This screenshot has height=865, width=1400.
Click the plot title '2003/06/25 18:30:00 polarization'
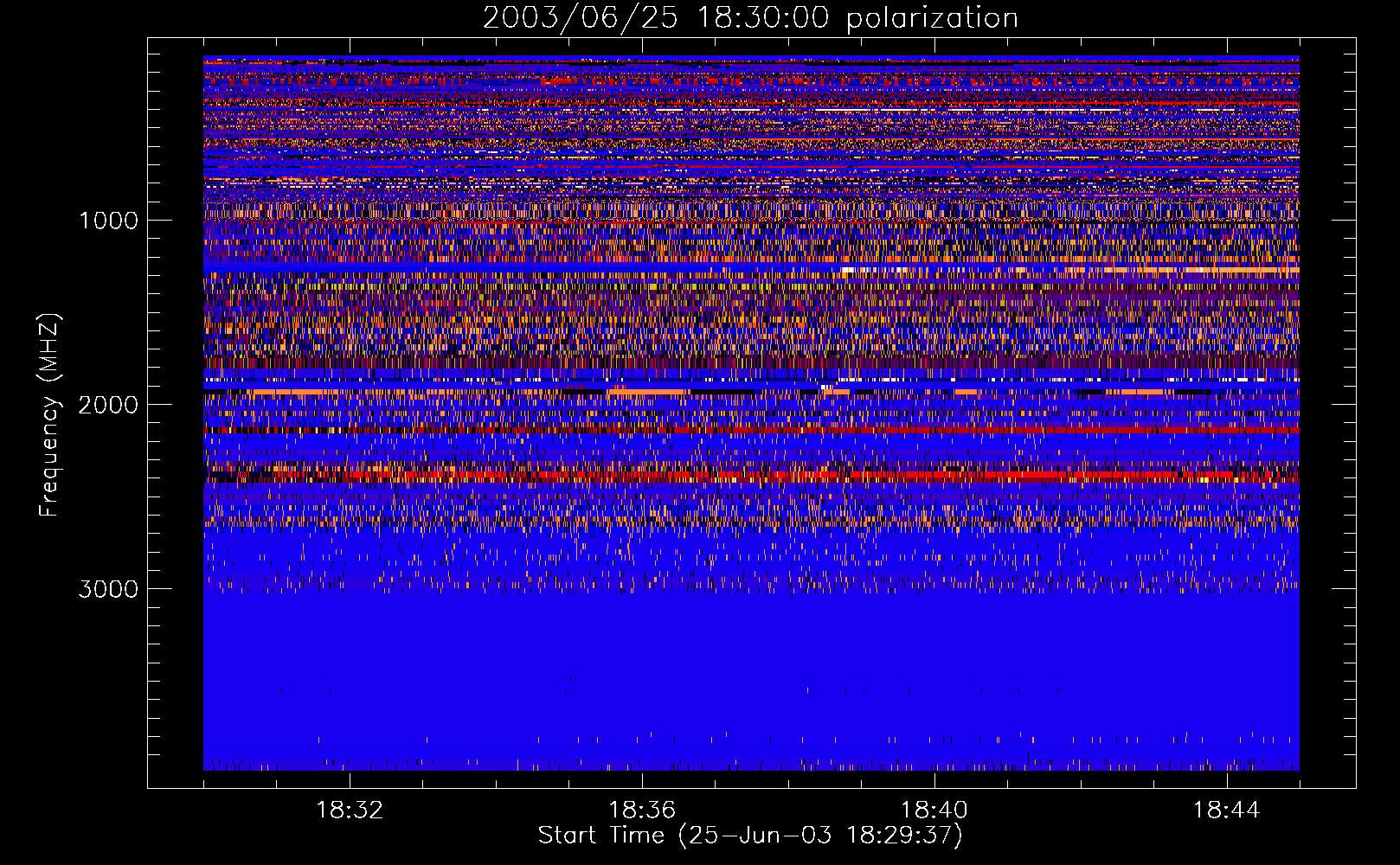click(750, 18)
